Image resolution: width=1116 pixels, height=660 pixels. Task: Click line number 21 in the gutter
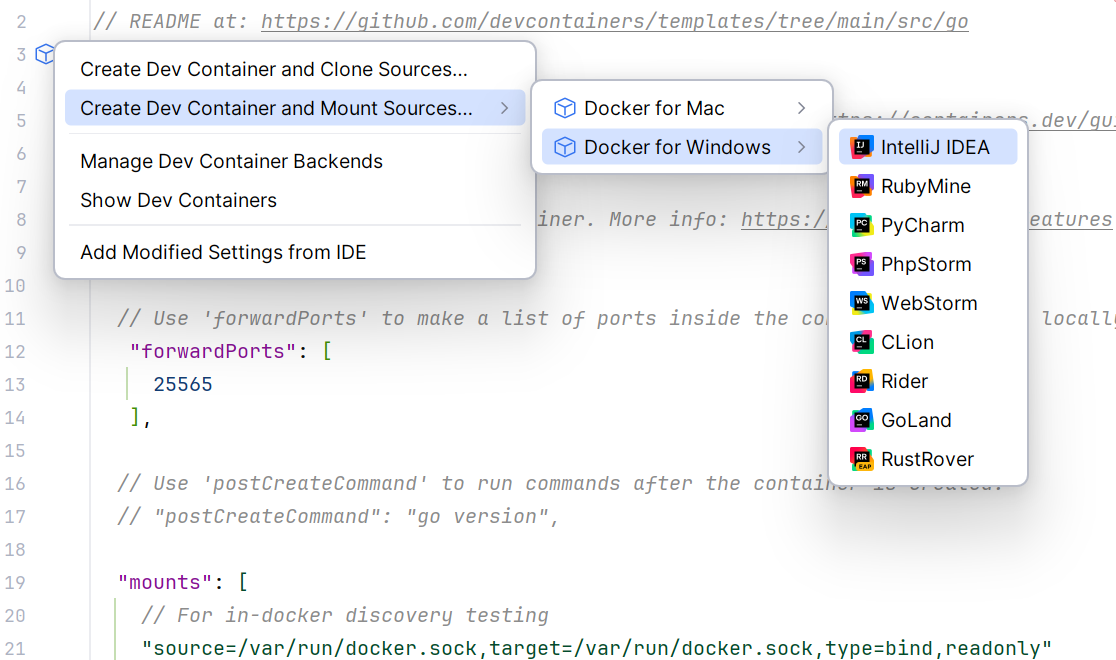coord(15,649)
